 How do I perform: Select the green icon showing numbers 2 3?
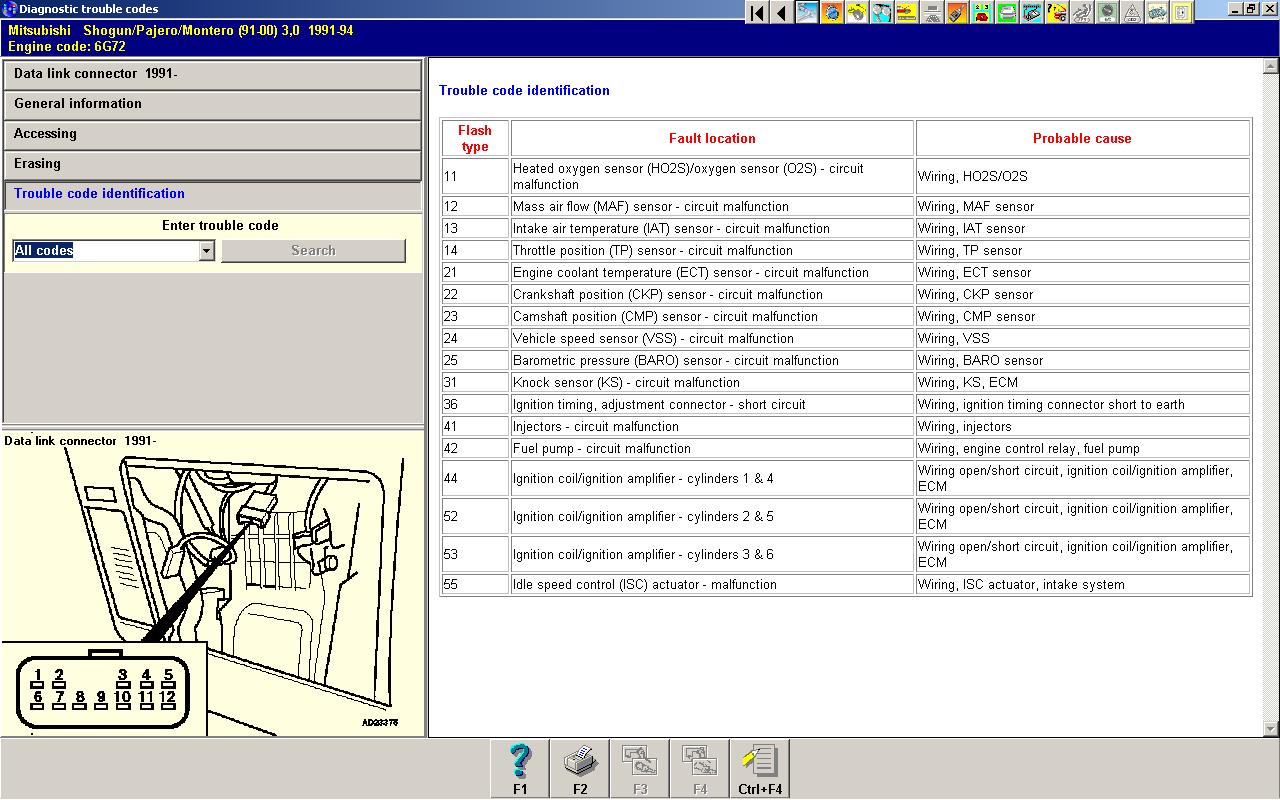[982, 13]
